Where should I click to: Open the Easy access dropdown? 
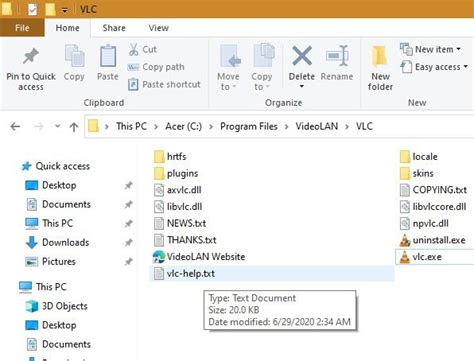[x=434, y=67]
